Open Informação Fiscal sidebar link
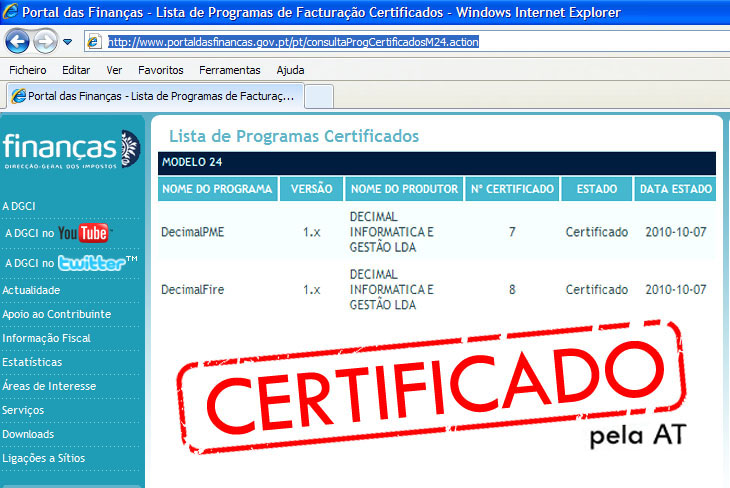Screen dimensions: 730x488 pos(46,338)
